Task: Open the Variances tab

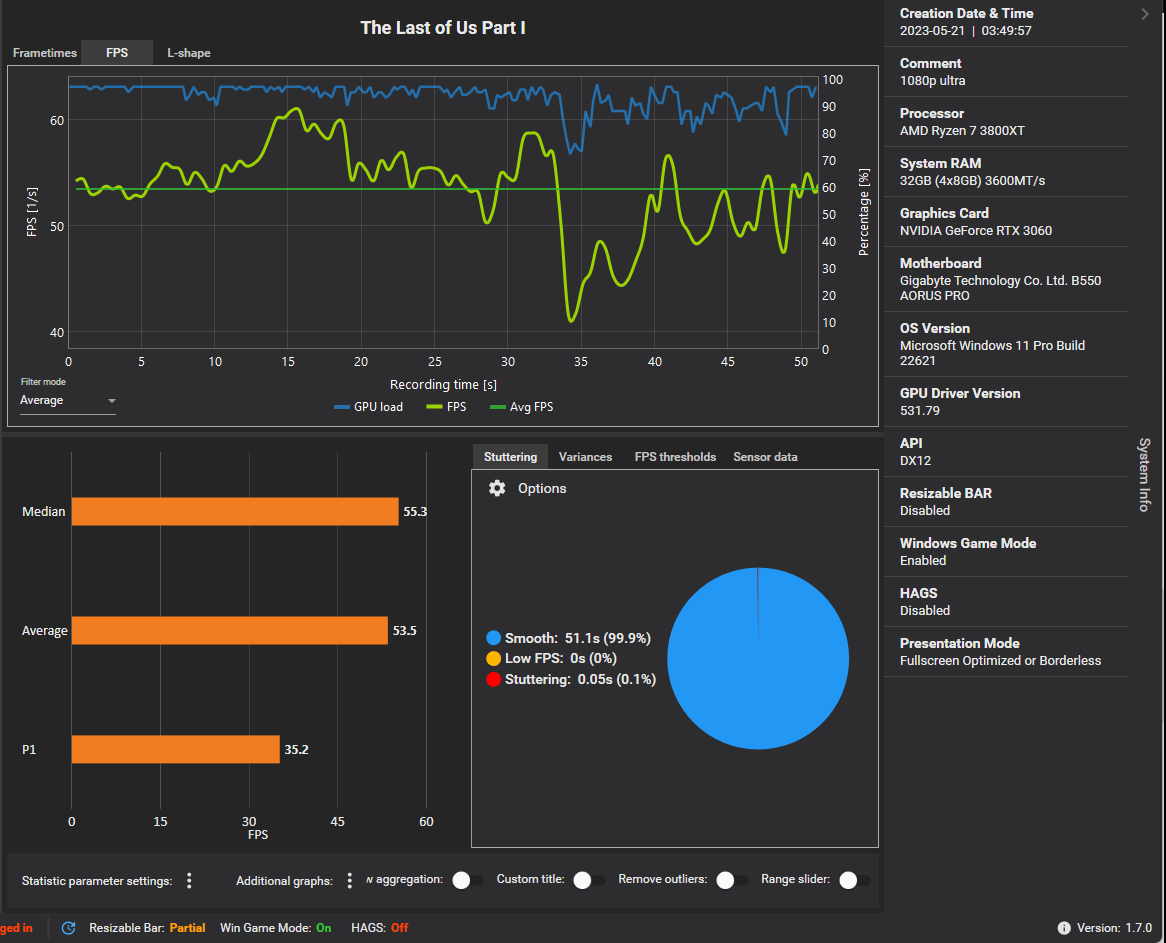Action: click(x=585, y=457)
